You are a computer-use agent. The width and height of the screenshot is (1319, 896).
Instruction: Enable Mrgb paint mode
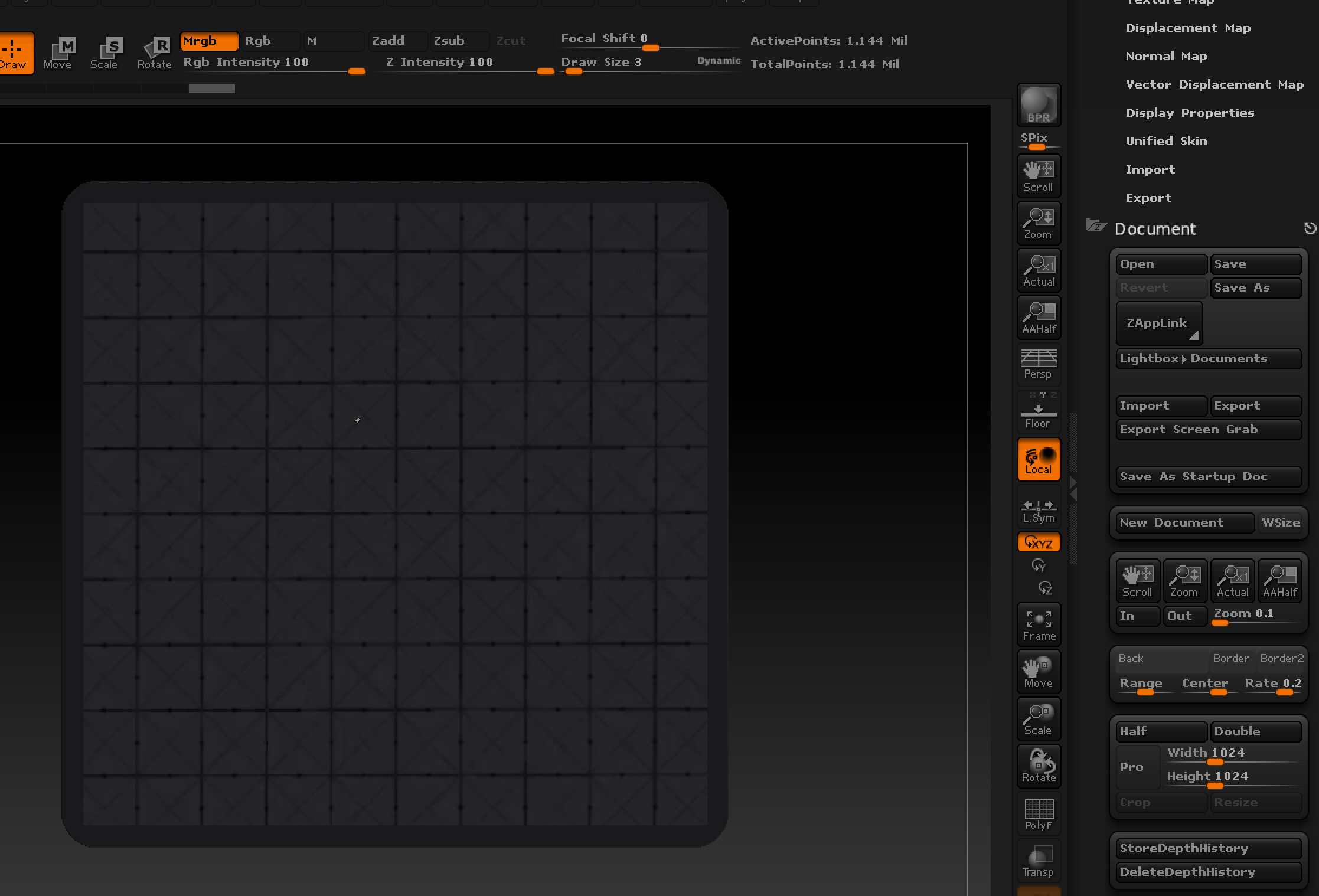click(x=209, y=41)
